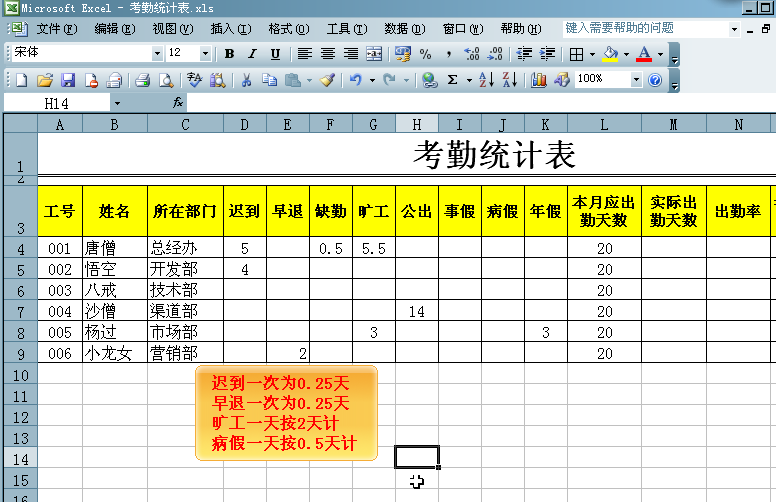Image resolution: width=776 pixels, height=502 pixels.
Task: Decrease decimal places
Action: (495, 54)
